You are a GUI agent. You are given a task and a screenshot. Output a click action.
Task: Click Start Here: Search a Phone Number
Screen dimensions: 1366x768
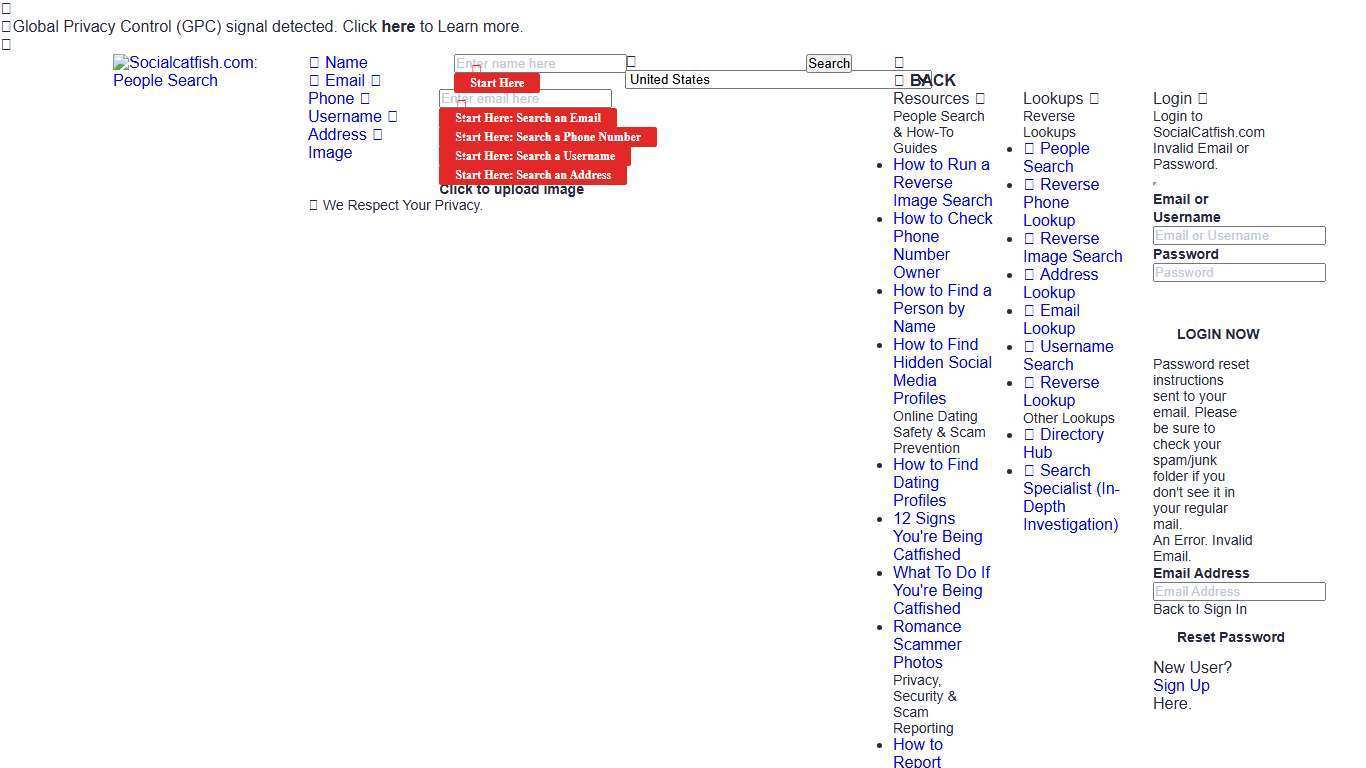(x=548, y=137)
